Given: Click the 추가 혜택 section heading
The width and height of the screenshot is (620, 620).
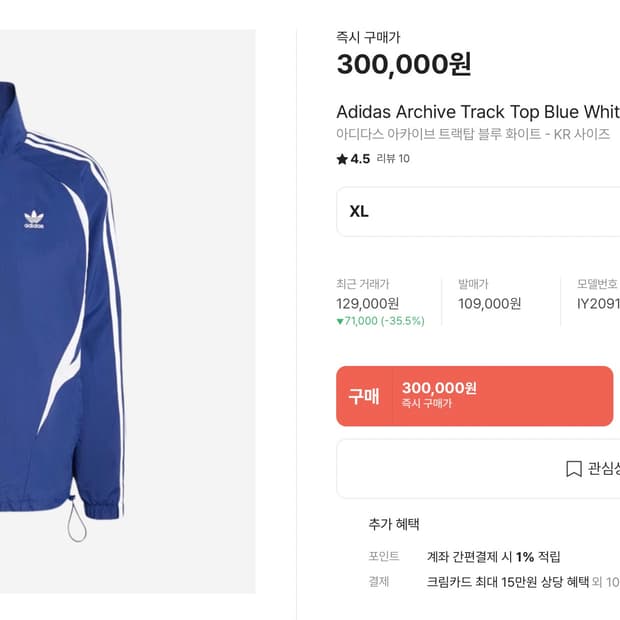Looking at the screenshot, I should (394, 524).
